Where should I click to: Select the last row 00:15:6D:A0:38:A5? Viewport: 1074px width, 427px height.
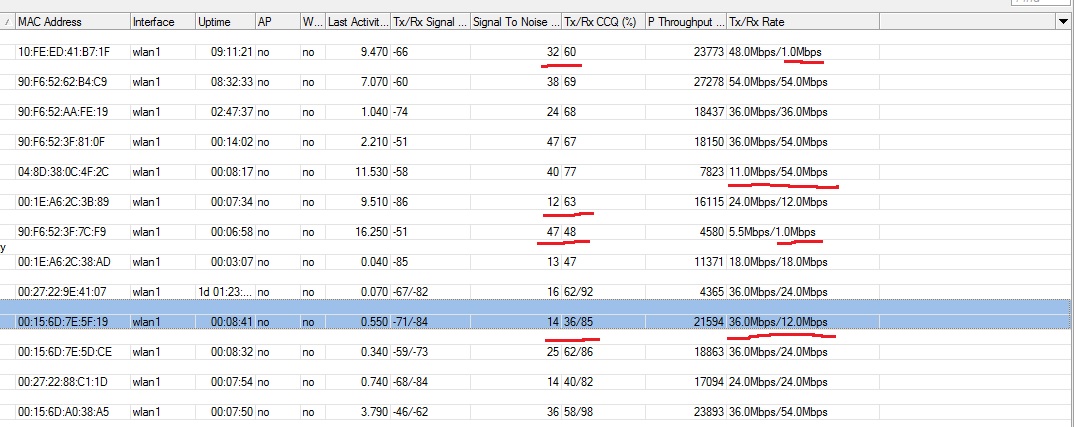pos(63,411)
